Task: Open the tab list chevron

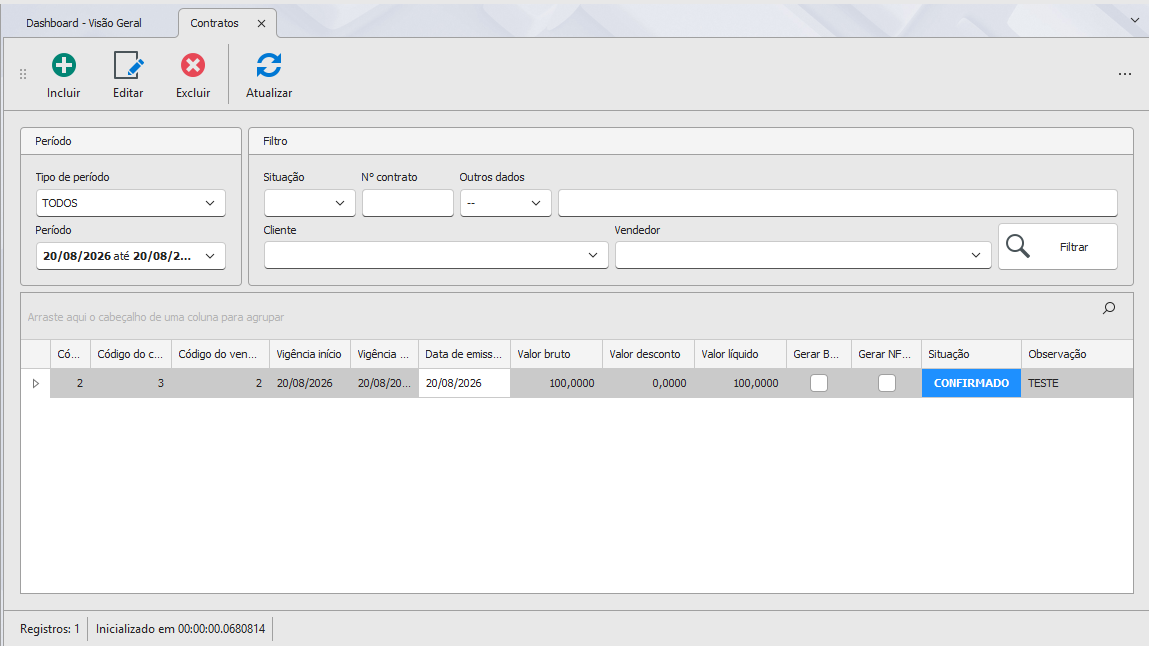Action: coord(1135,21)
